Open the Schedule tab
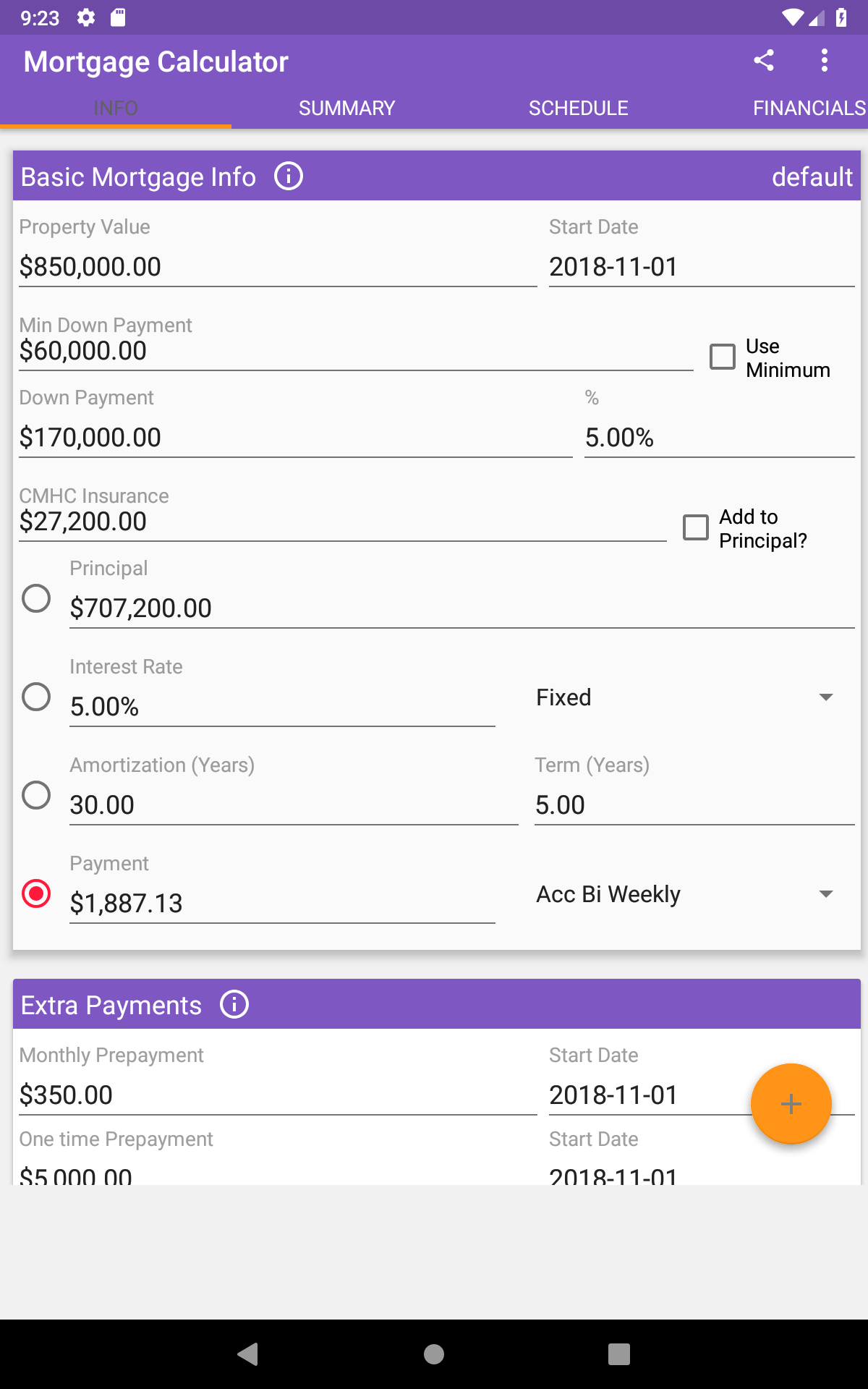This screenshot has width=868, height=1389. point(578,108)
